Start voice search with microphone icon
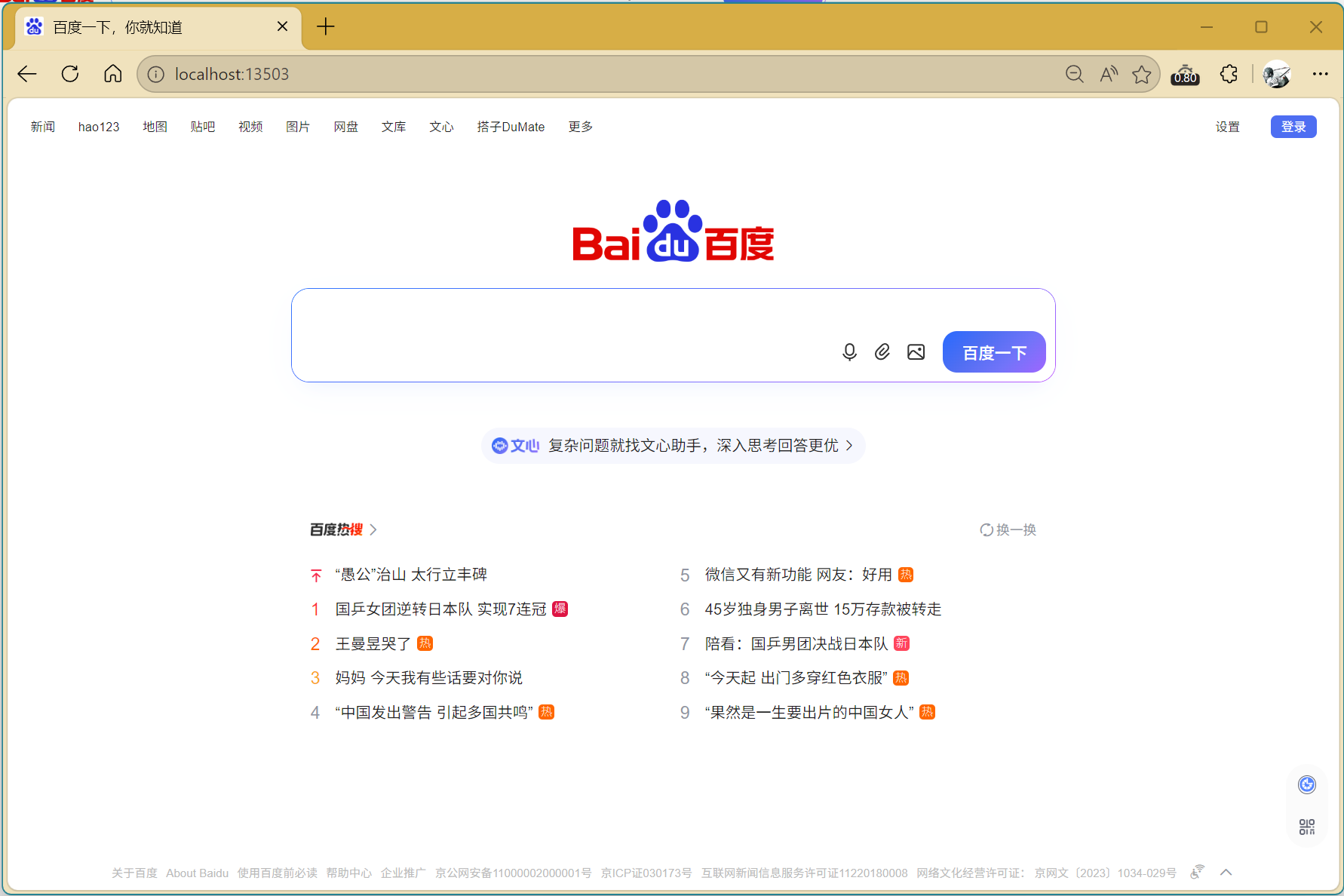Viewport: 1344px width, 896px height. click(849, 352)
